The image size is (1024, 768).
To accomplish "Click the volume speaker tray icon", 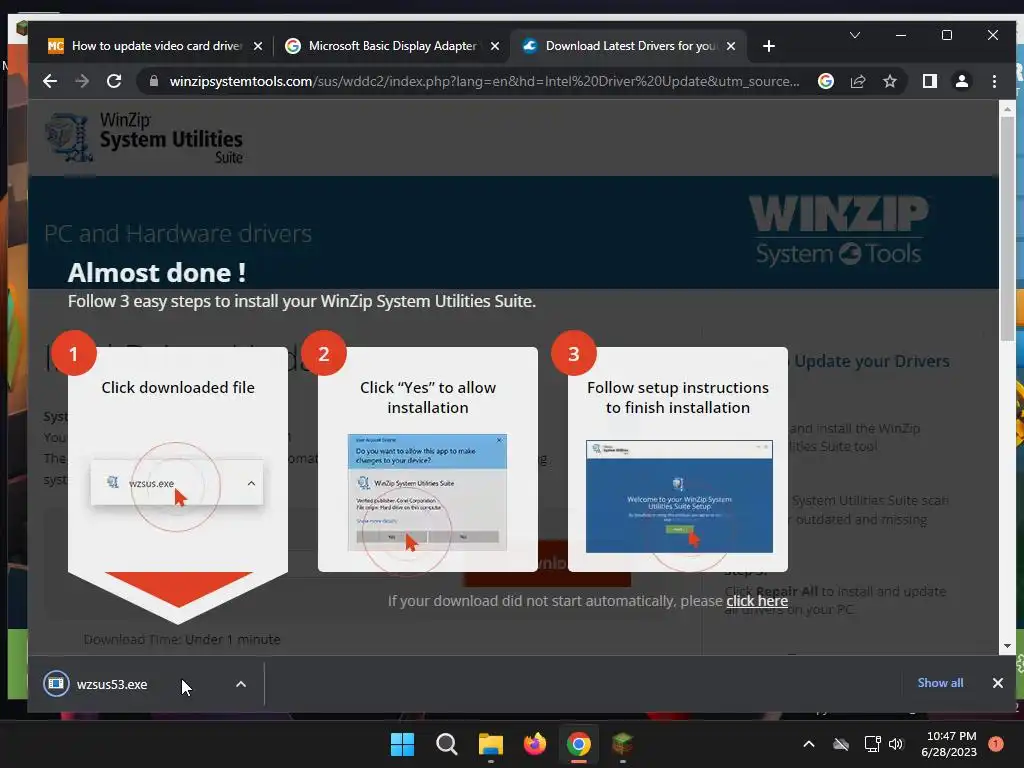I will coord(896,744).
